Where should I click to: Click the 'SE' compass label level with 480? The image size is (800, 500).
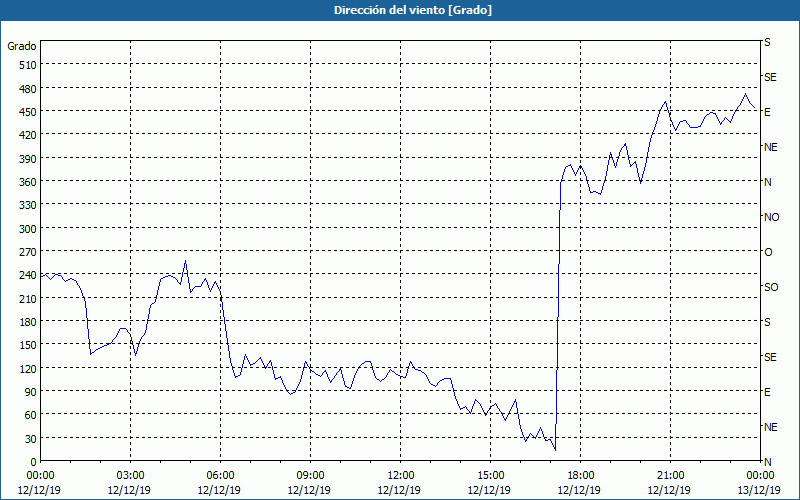click(x=770, y=78)
